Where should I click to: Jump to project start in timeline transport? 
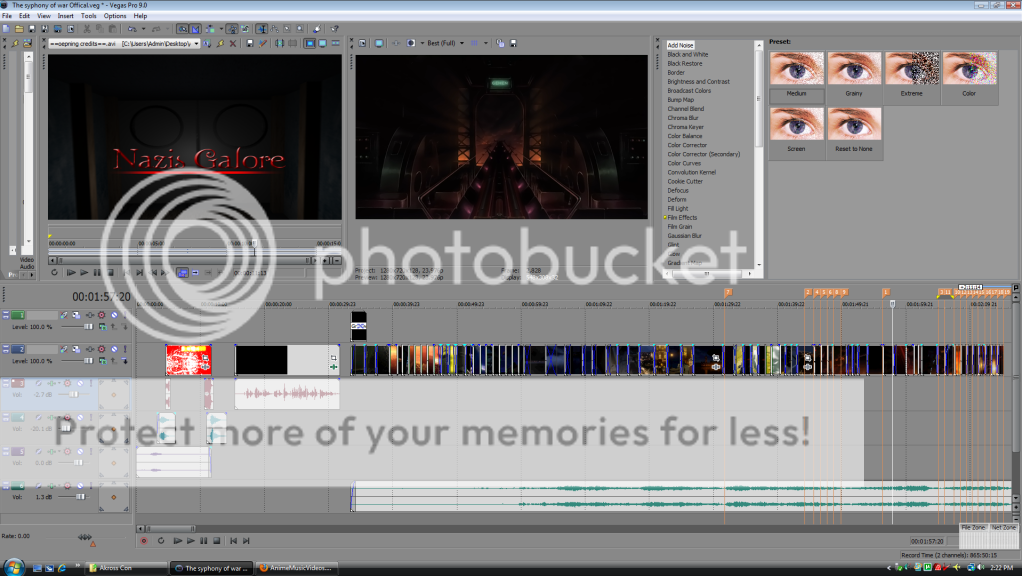point(233,541)
